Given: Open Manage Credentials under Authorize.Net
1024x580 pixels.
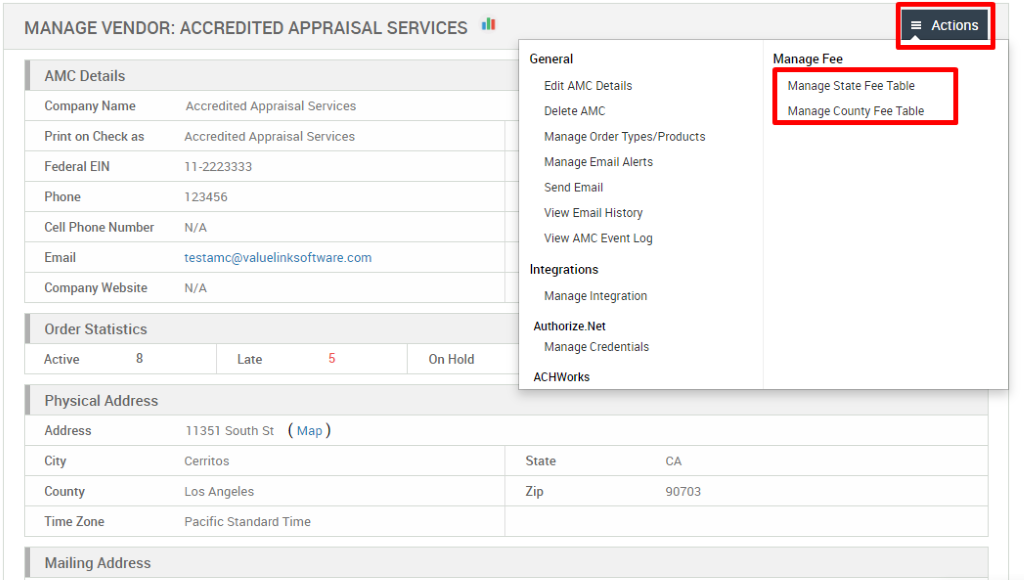Looking at the screenshot, I should 596,347.
